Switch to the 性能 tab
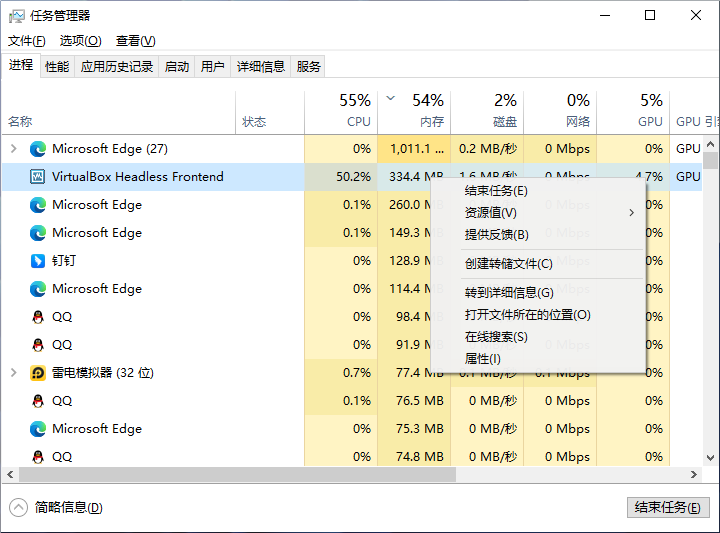 57,67
